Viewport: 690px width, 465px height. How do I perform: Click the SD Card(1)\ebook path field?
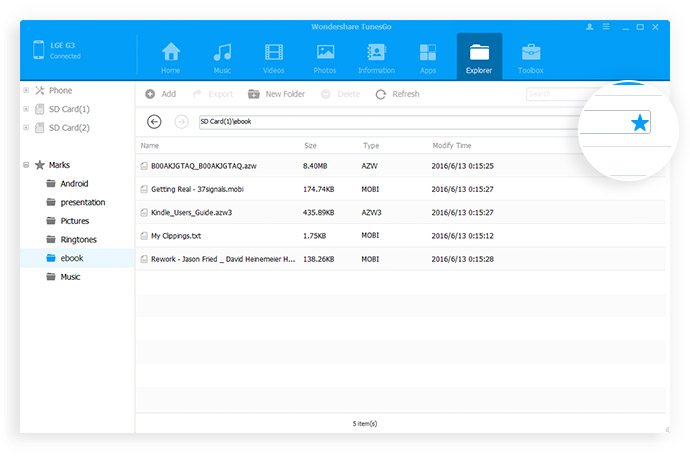[x=380, y=122]
